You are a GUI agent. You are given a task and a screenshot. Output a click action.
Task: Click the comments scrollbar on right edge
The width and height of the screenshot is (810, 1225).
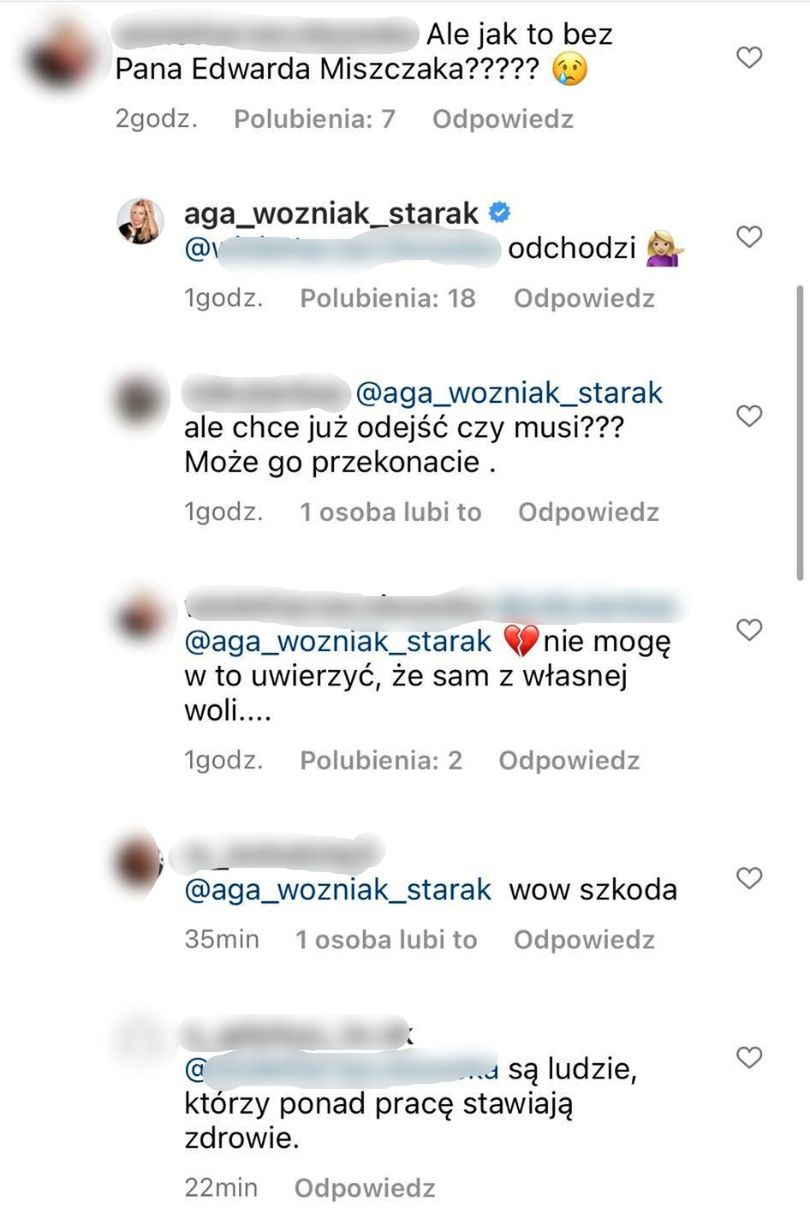click(799, 430)
